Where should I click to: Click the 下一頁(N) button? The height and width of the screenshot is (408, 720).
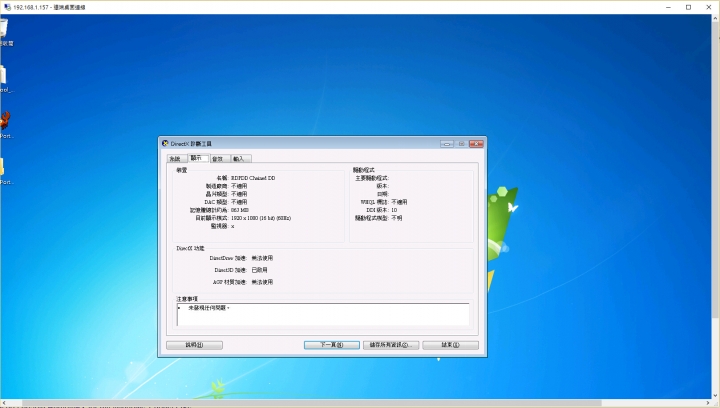click(x=332, y=345)
